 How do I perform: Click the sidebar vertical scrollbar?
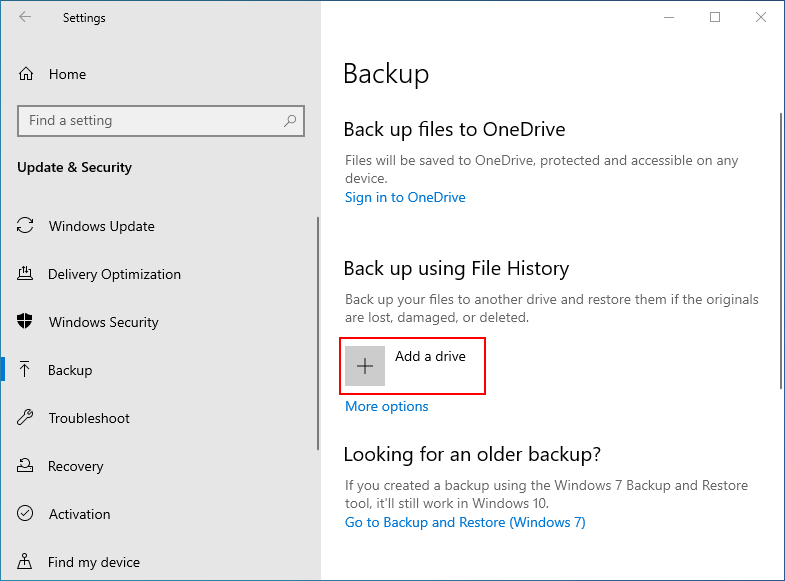click(318, 333)
